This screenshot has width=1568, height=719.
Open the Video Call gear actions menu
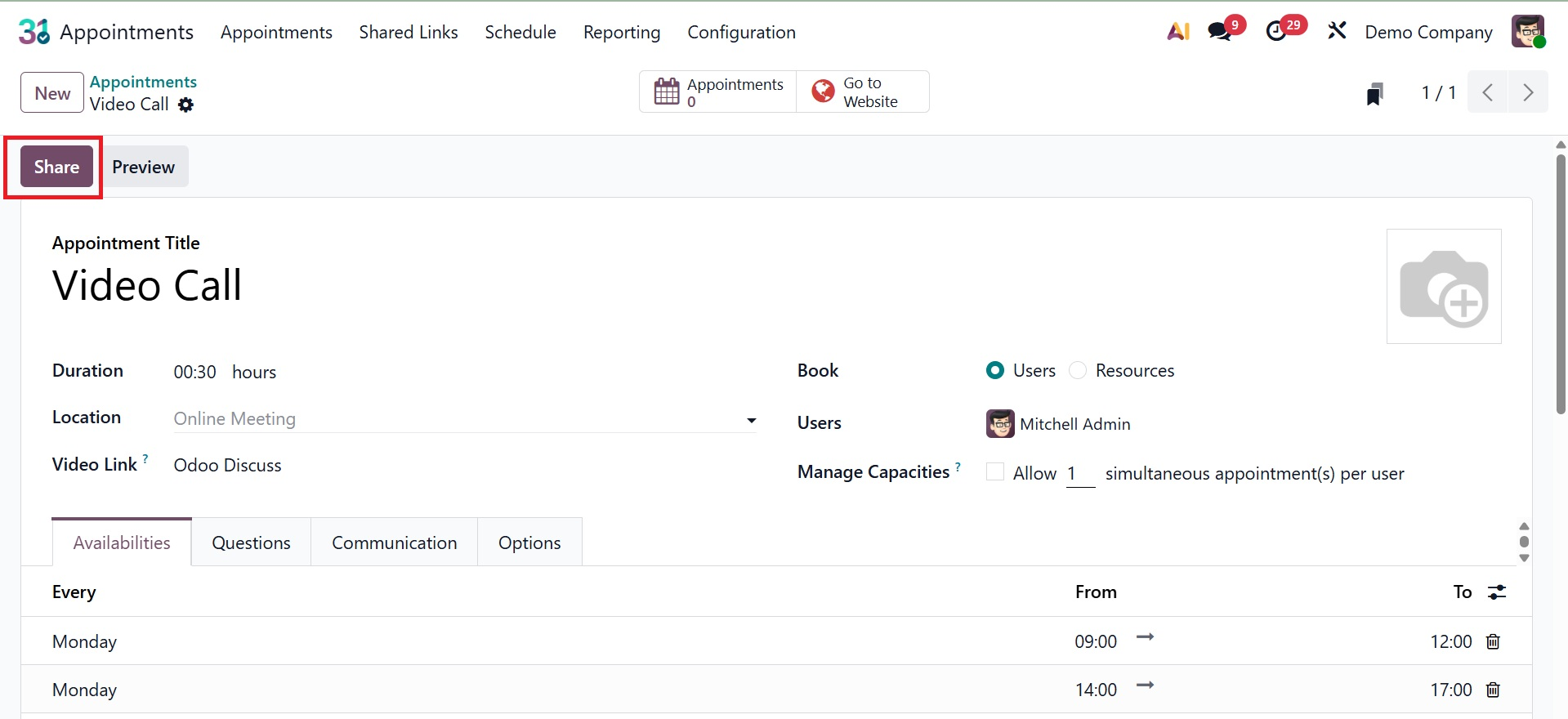[x=186, y=105]
